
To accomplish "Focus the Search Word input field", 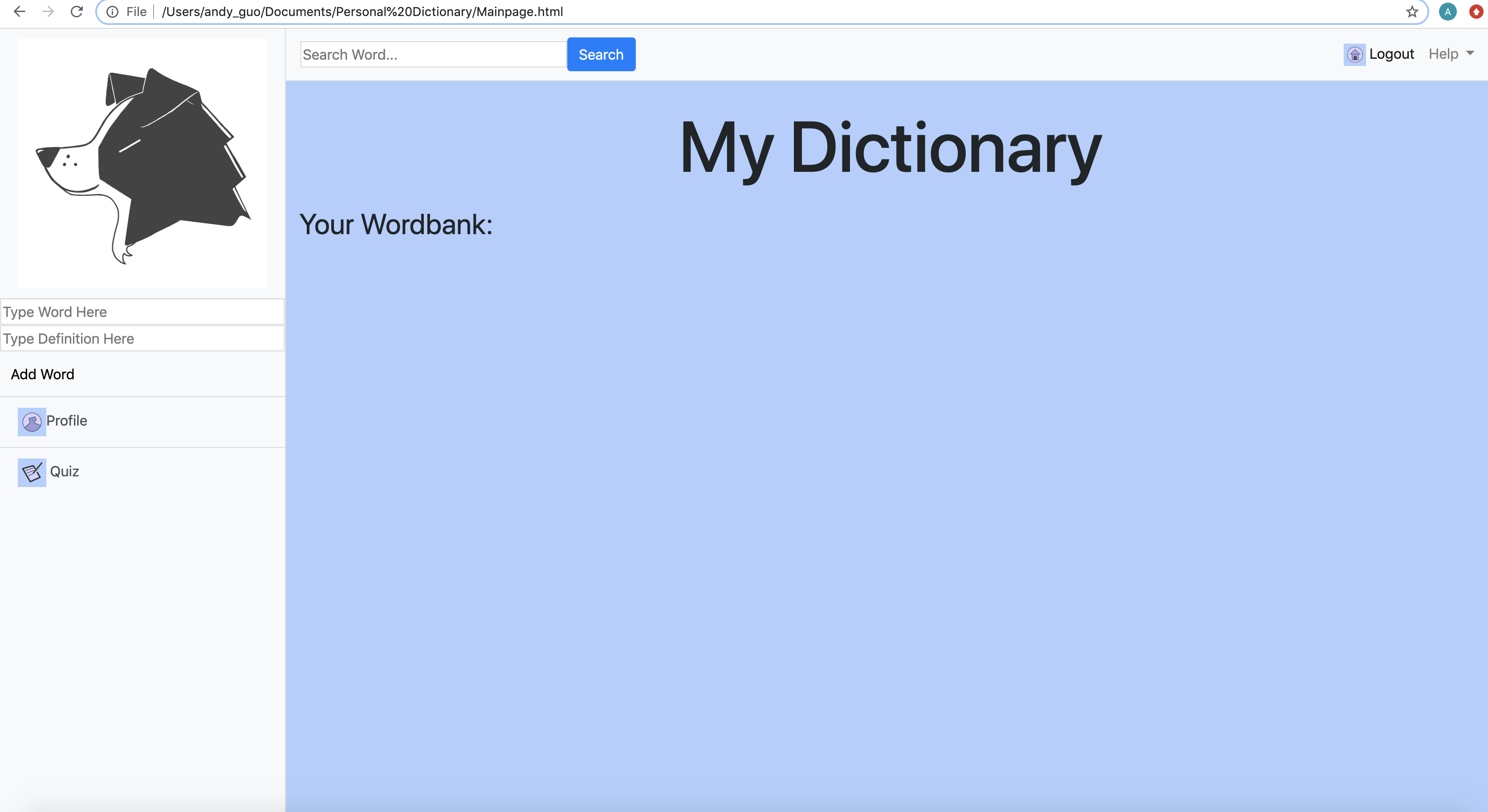I will (433, 54).
